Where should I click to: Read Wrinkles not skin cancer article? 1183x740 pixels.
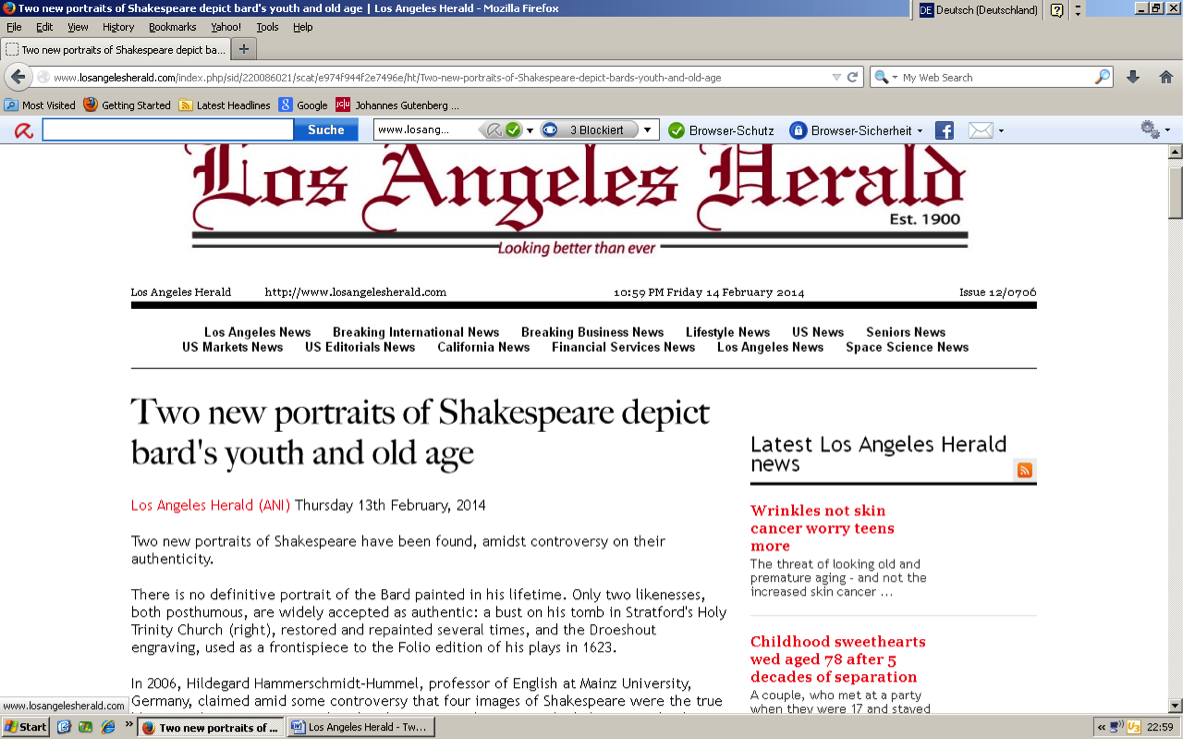coord(822,528)
